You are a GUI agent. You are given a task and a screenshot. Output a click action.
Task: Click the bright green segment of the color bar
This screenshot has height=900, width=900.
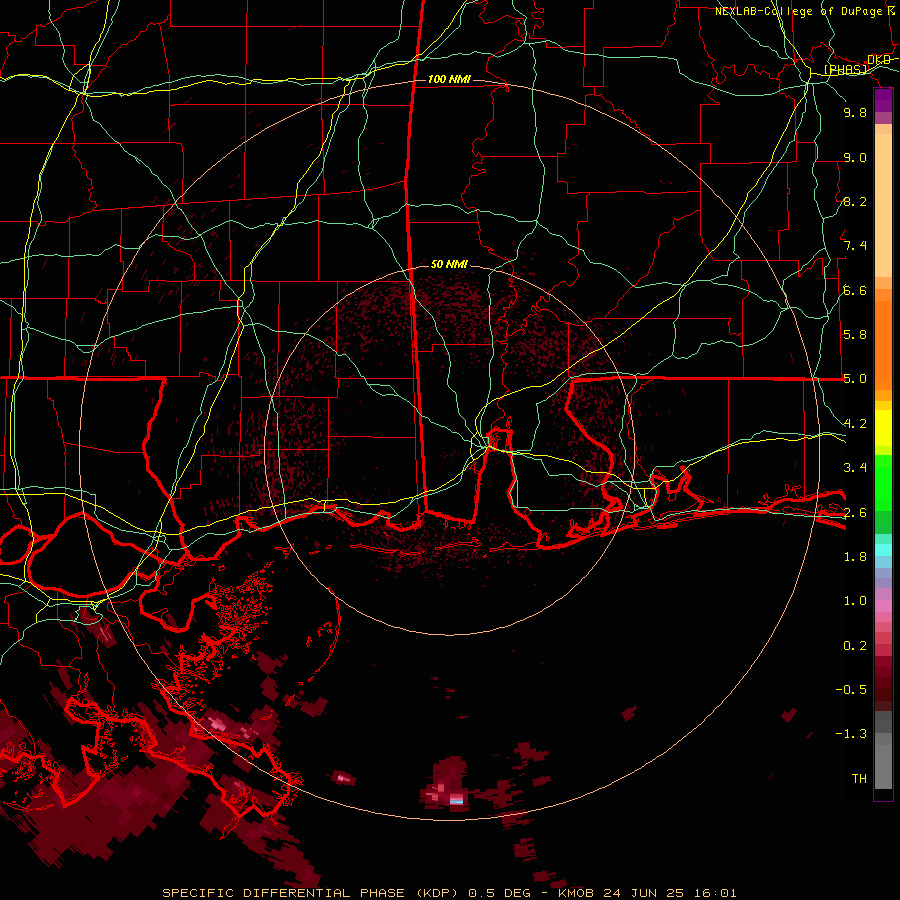(x=883, y=483)
